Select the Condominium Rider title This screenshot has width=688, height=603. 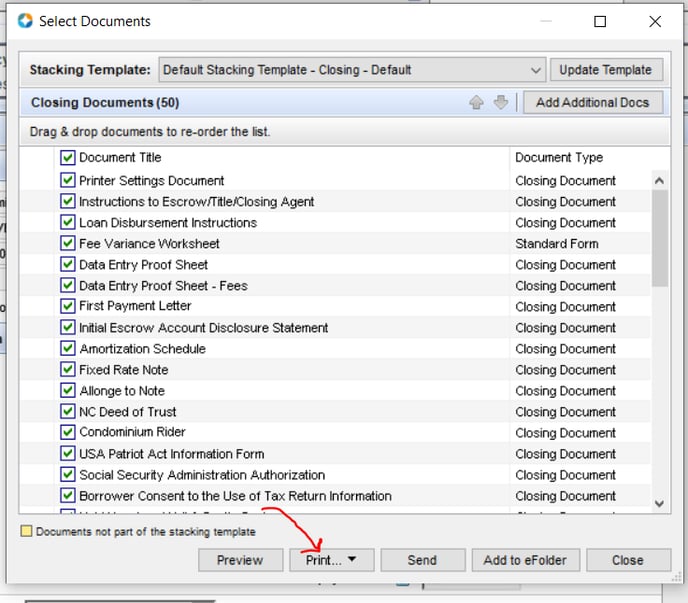(x=133, y=432)
